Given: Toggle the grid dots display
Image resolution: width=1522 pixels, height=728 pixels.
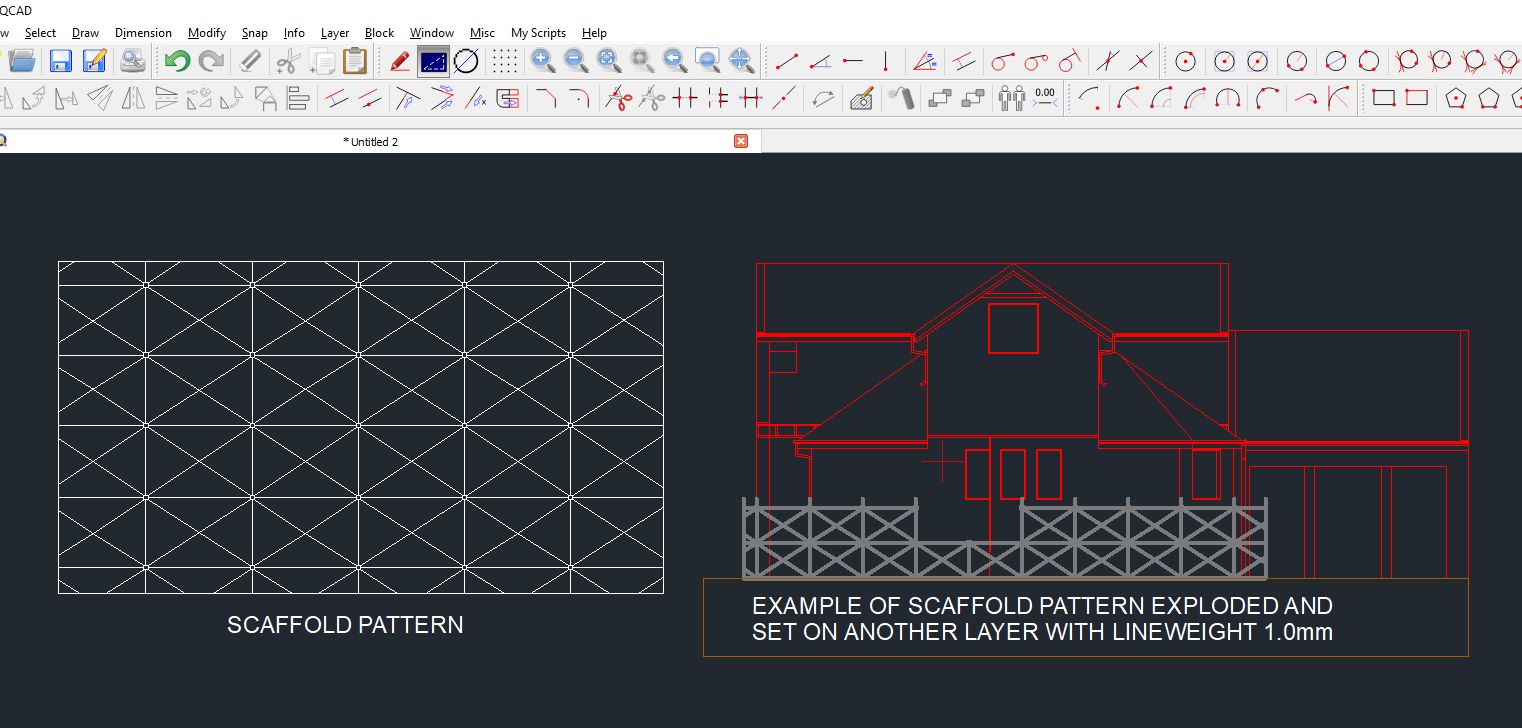Looking at the screenshot, I should 506,62.
